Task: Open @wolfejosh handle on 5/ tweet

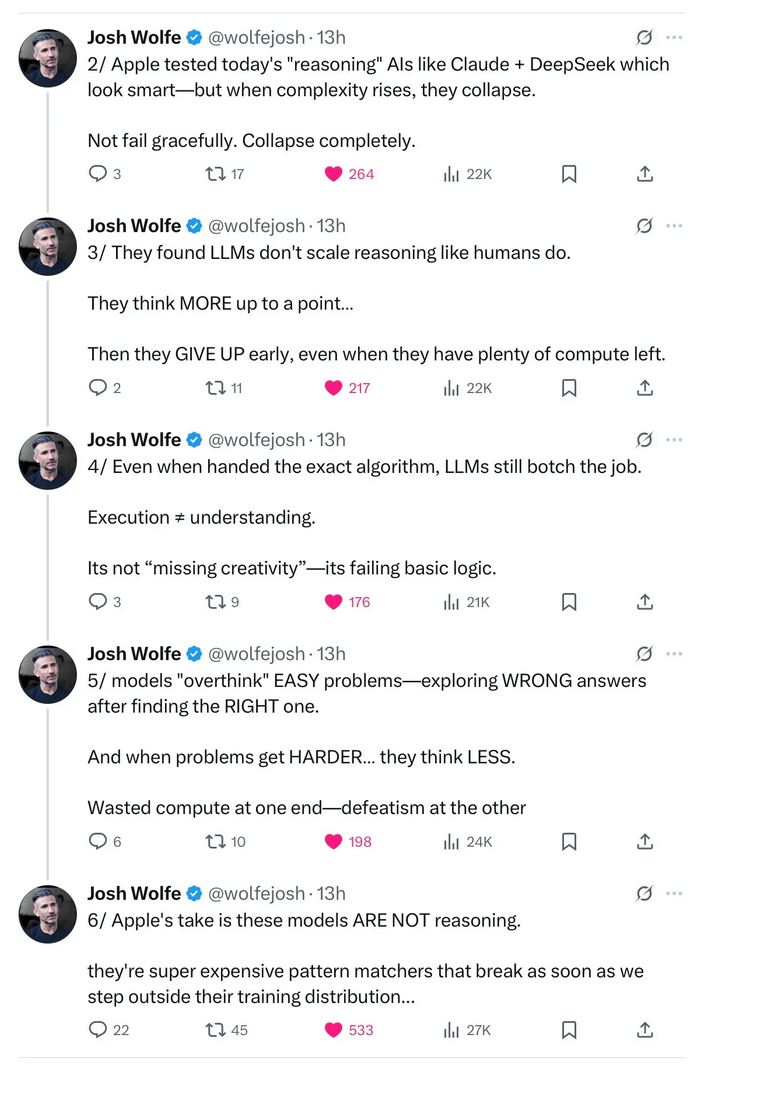Action: point(256,654)
